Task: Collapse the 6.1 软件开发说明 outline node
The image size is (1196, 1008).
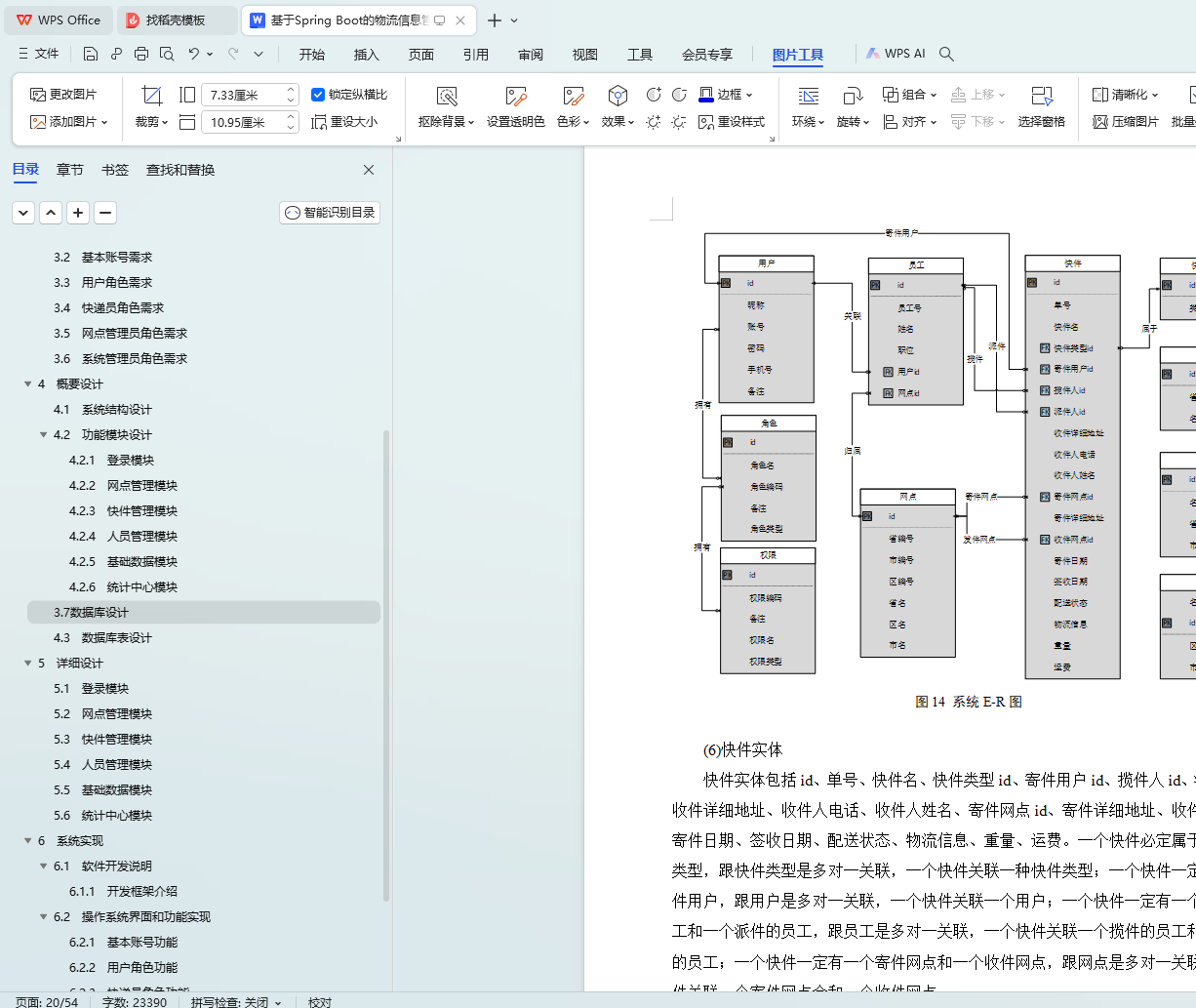Action: click(44, 867)
